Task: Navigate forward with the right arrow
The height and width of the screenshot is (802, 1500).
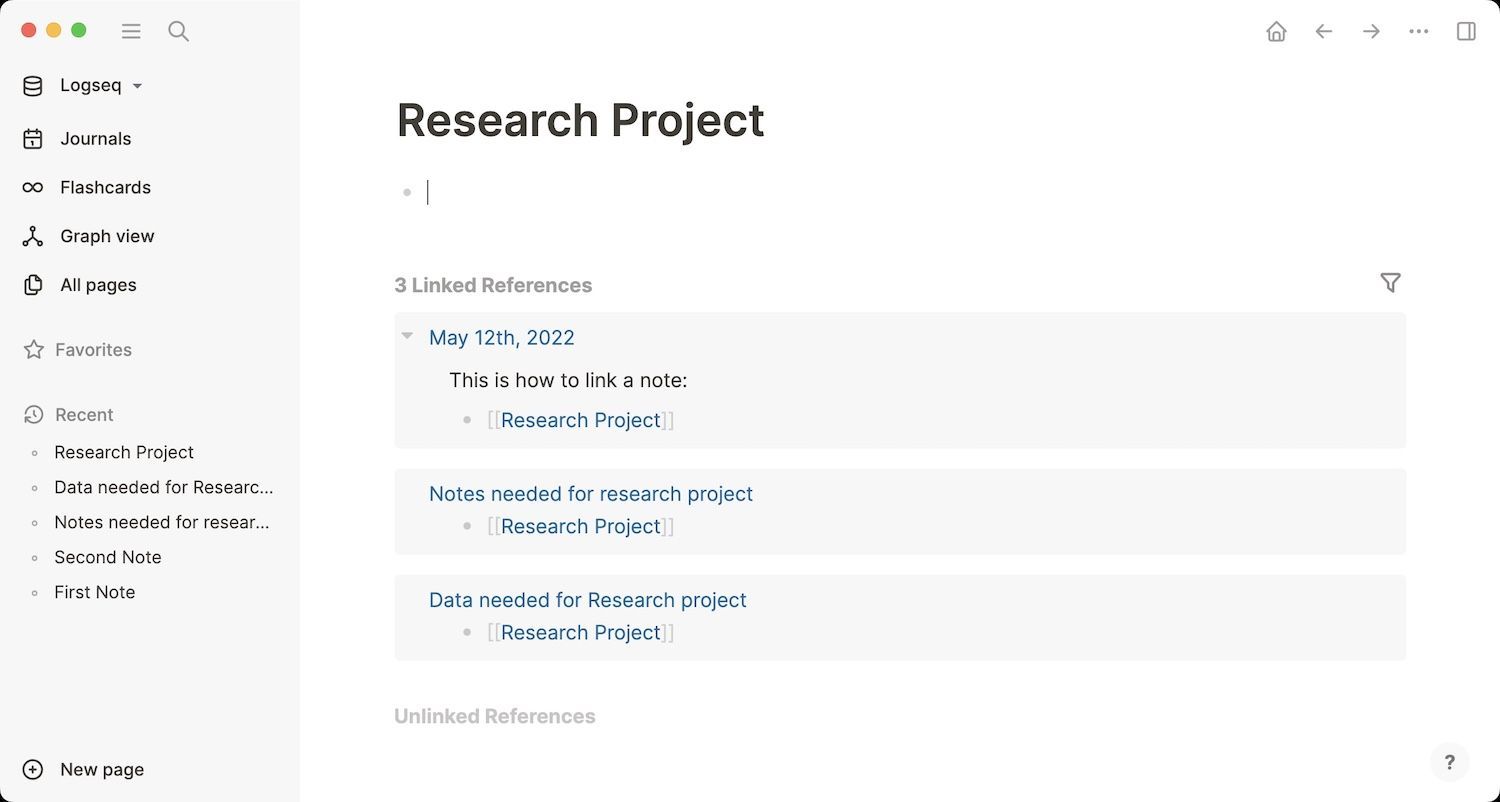Action: pos(1371,32)
